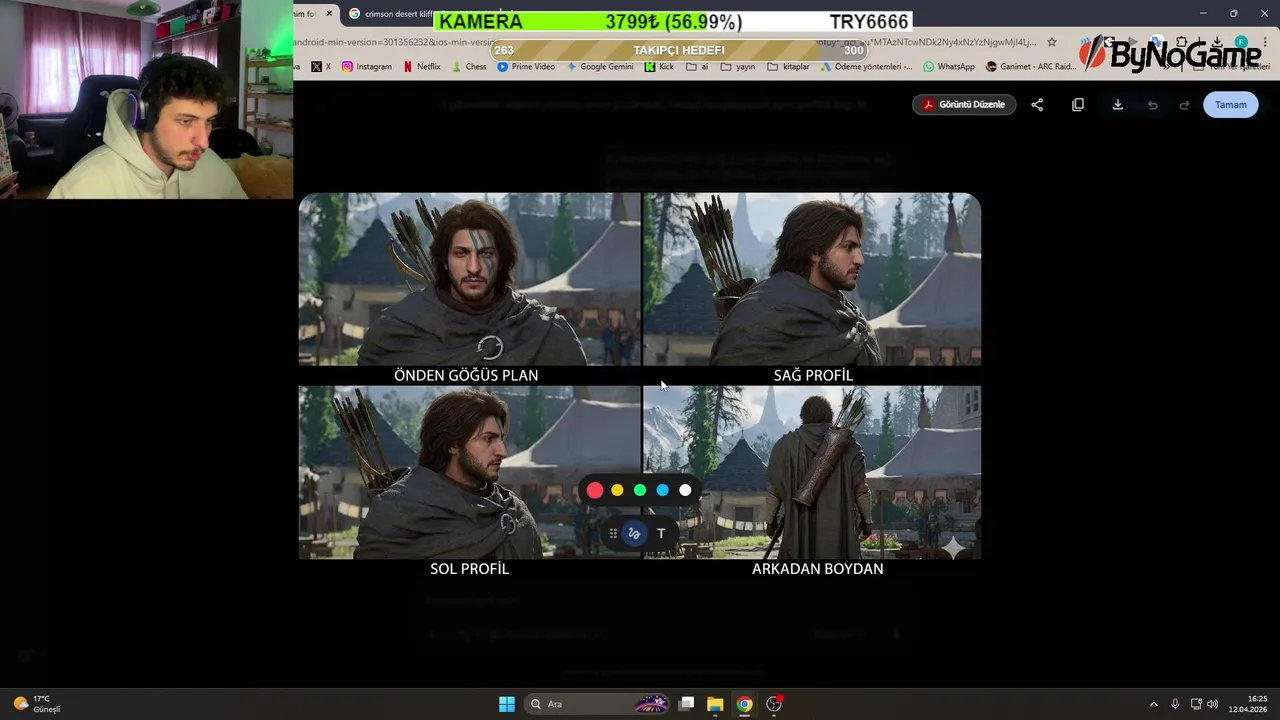The width and height of the screenshot is (1280, 720).
Task: Open the kitaplar bookmarks folder
Action: tap(788, 67)
